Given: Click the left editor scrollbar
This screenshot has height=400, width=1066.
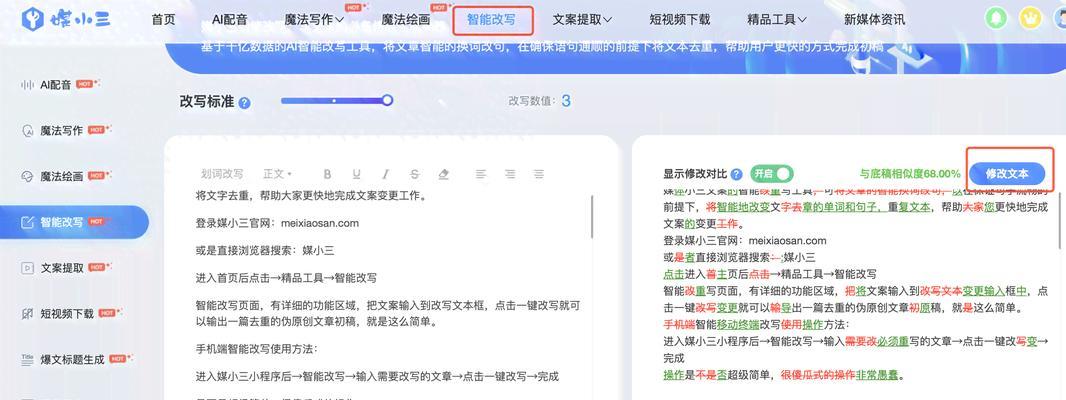Looking at the screenshot, I should coord(591,218).
